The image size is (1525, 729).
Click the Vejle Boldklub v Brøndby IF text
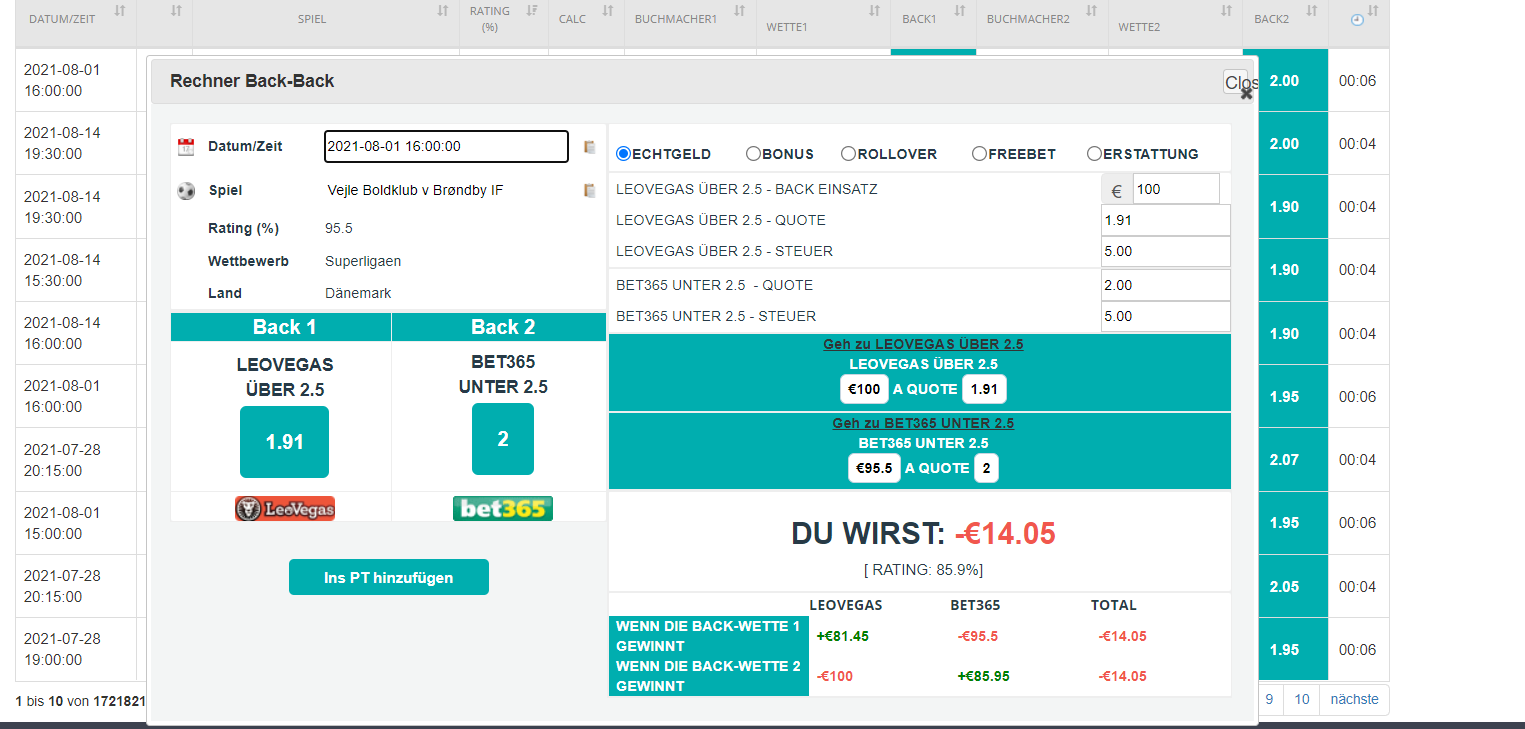[415, 190]
